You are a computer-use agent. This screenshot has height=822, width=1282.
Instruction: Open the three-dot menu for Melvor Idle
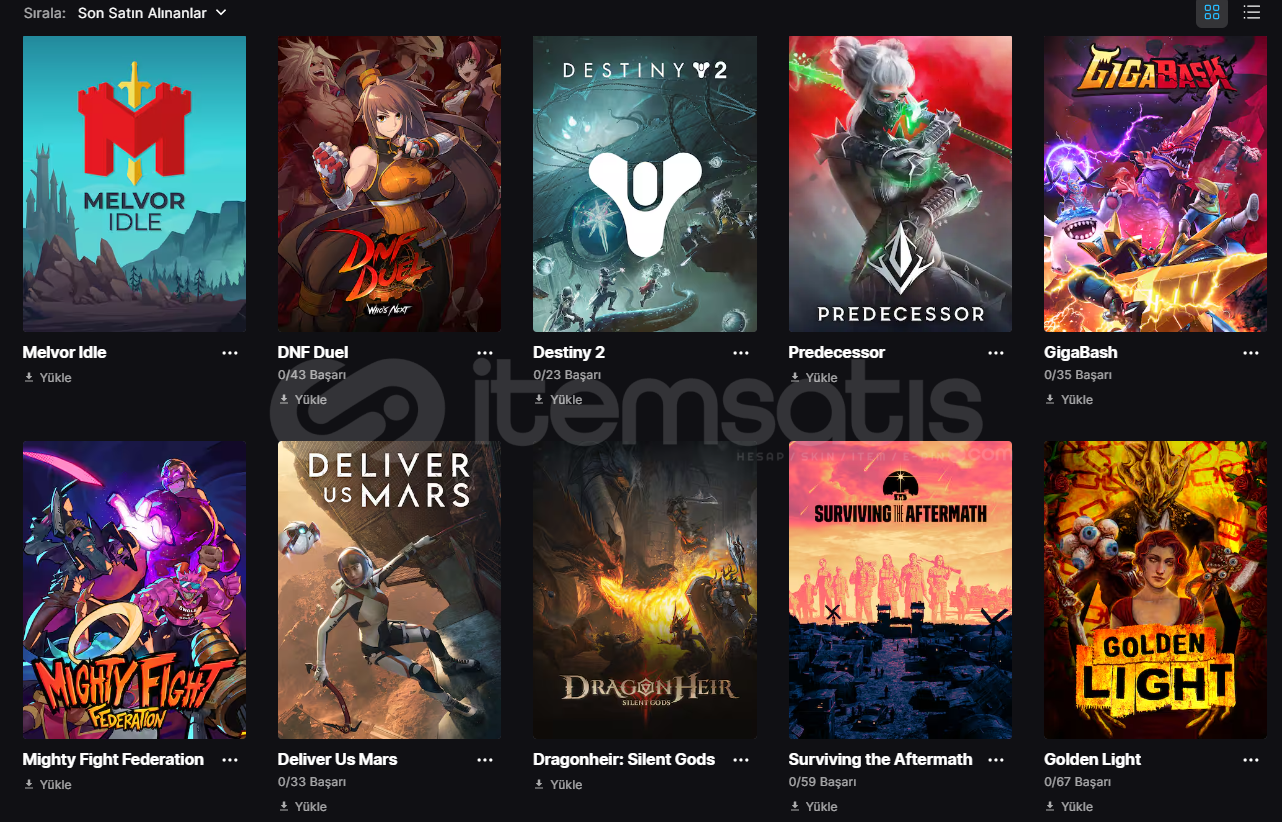coord(230,353)
